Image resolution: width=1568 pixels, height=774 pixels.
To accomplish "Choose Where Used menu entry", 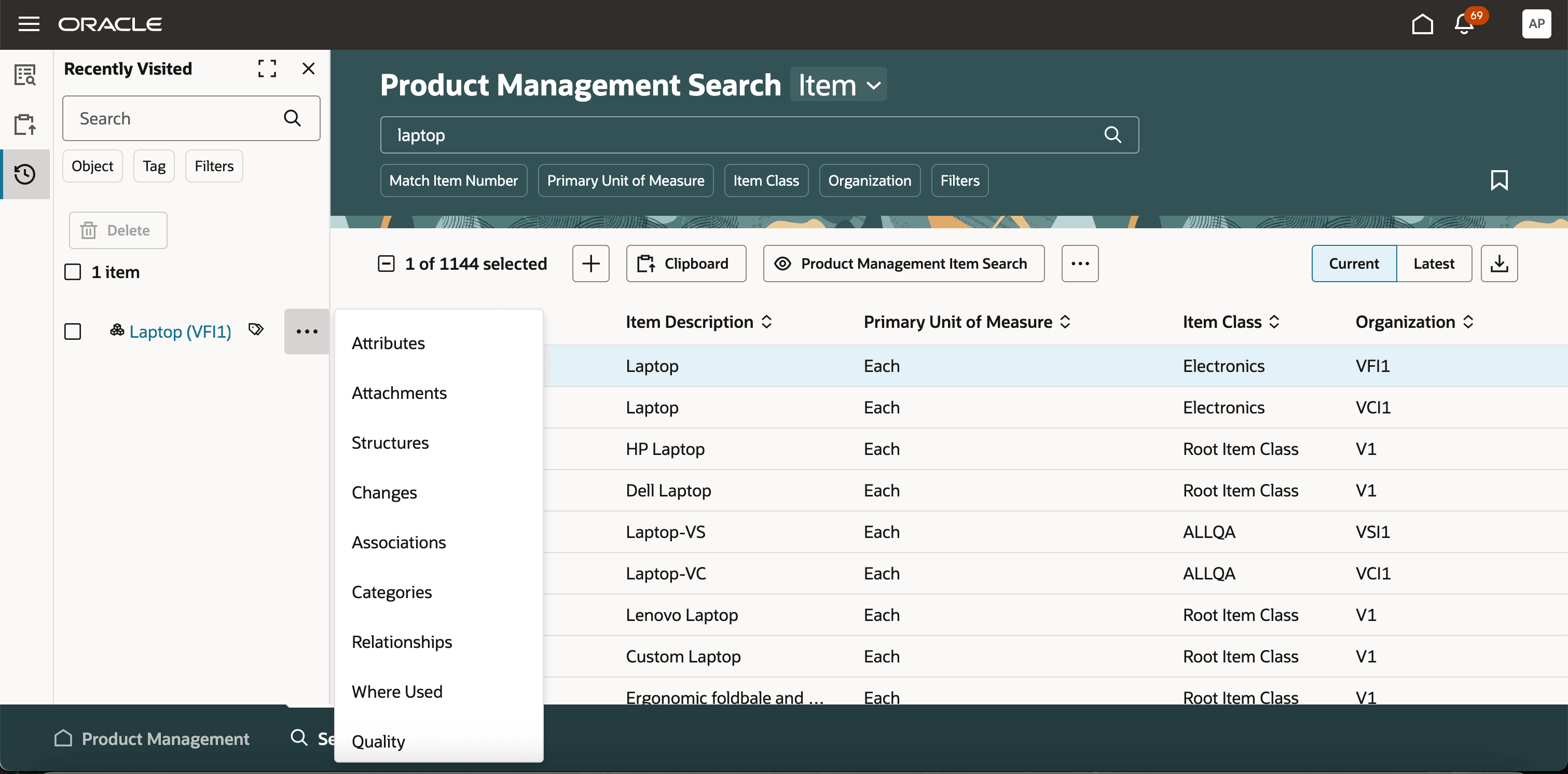I will [397, 691].
